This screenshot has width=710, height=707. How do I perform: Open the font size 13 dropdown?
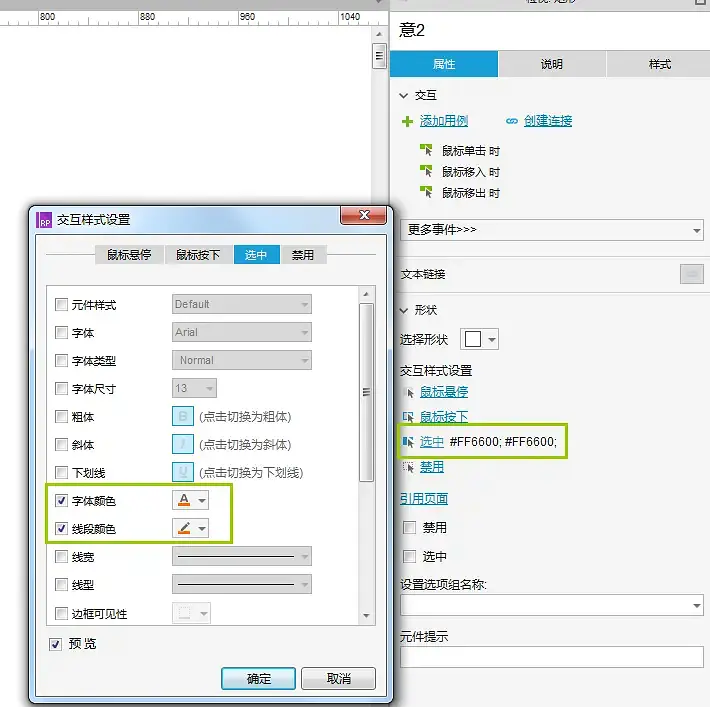click(x=194, y=388)
